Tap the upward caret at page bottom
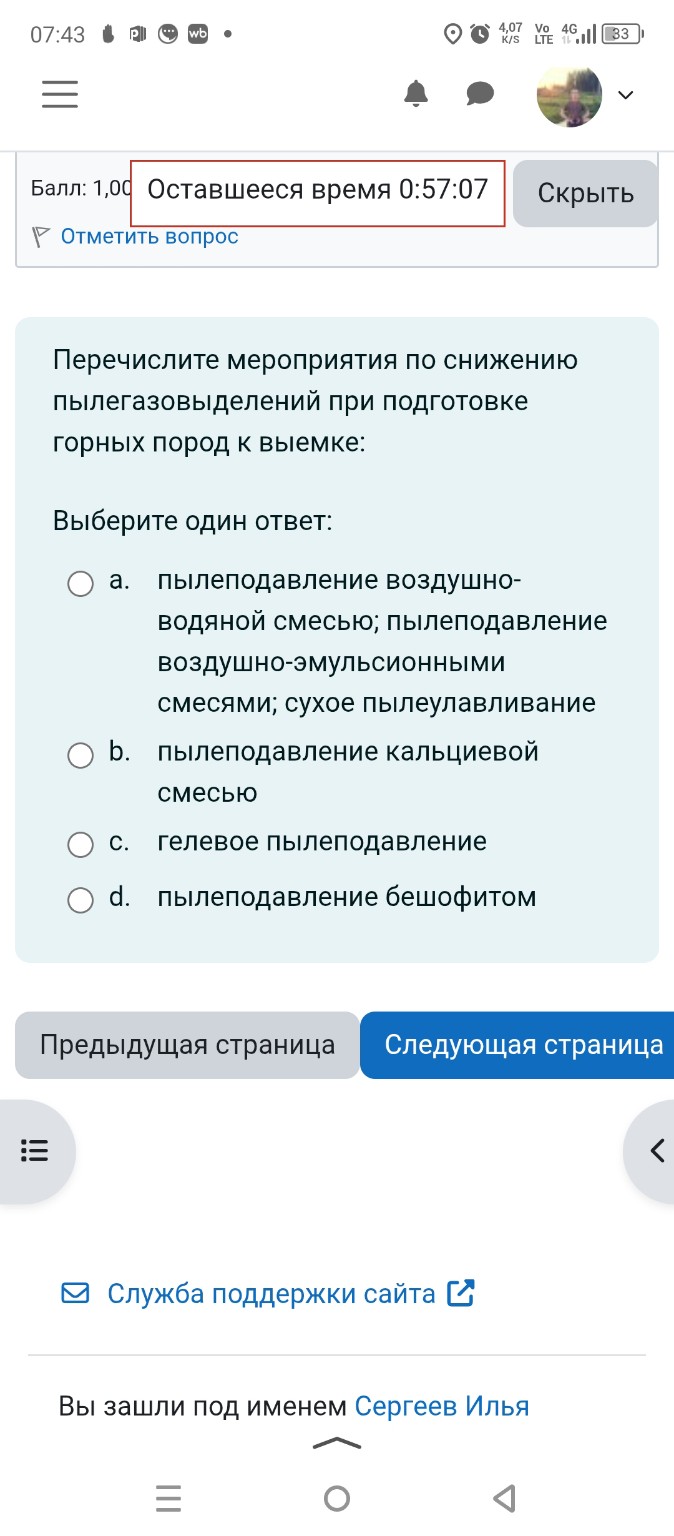 337,1443
